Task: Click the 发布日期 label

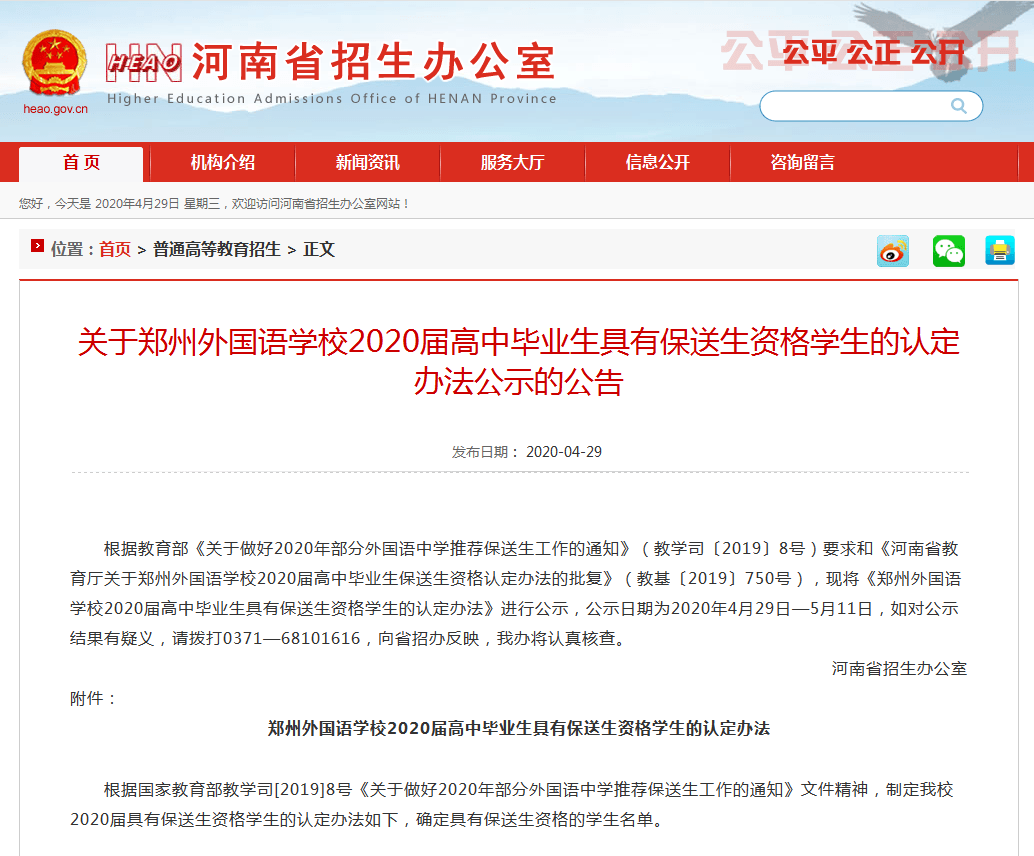Action: click(x=485, y=452)
